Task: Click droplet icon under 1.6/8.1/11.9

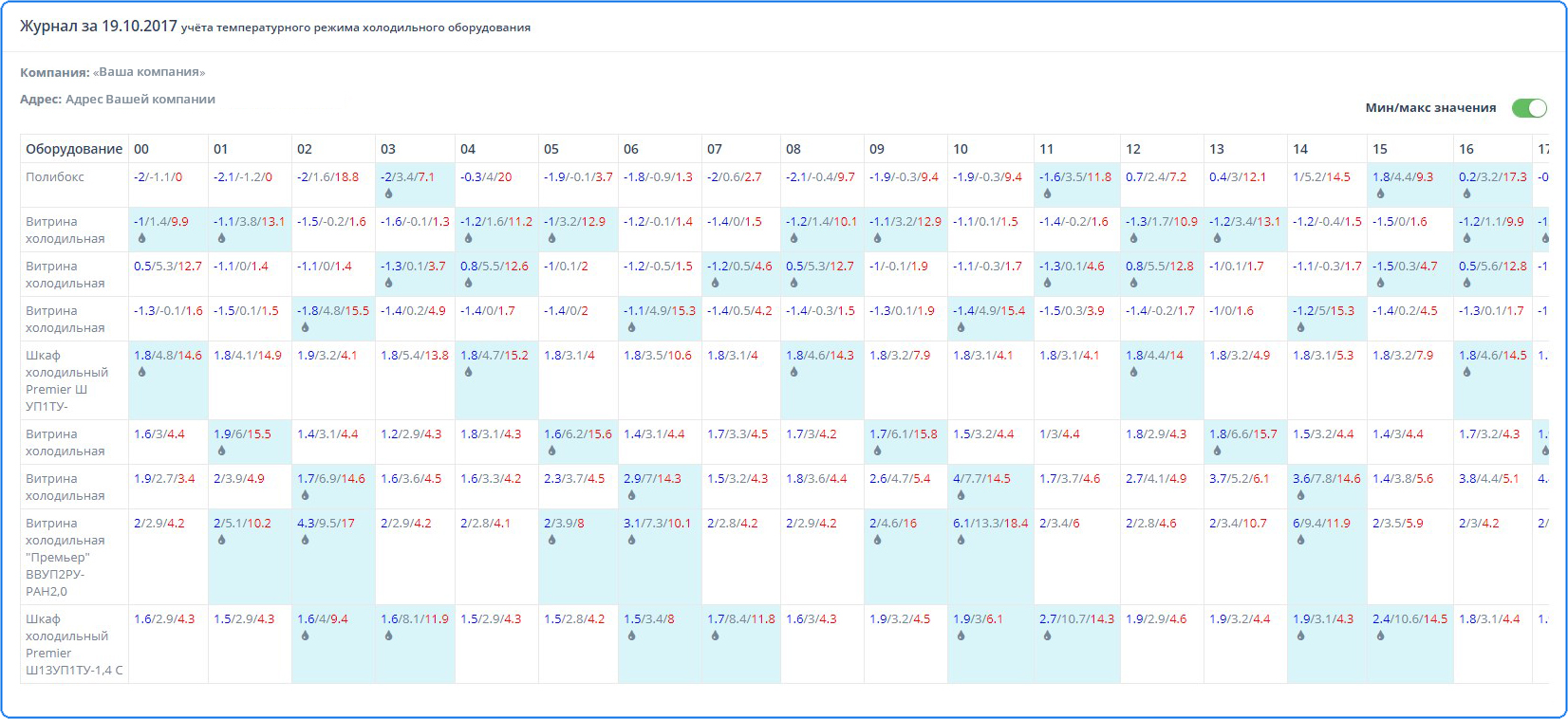Action: coord(388,636)
